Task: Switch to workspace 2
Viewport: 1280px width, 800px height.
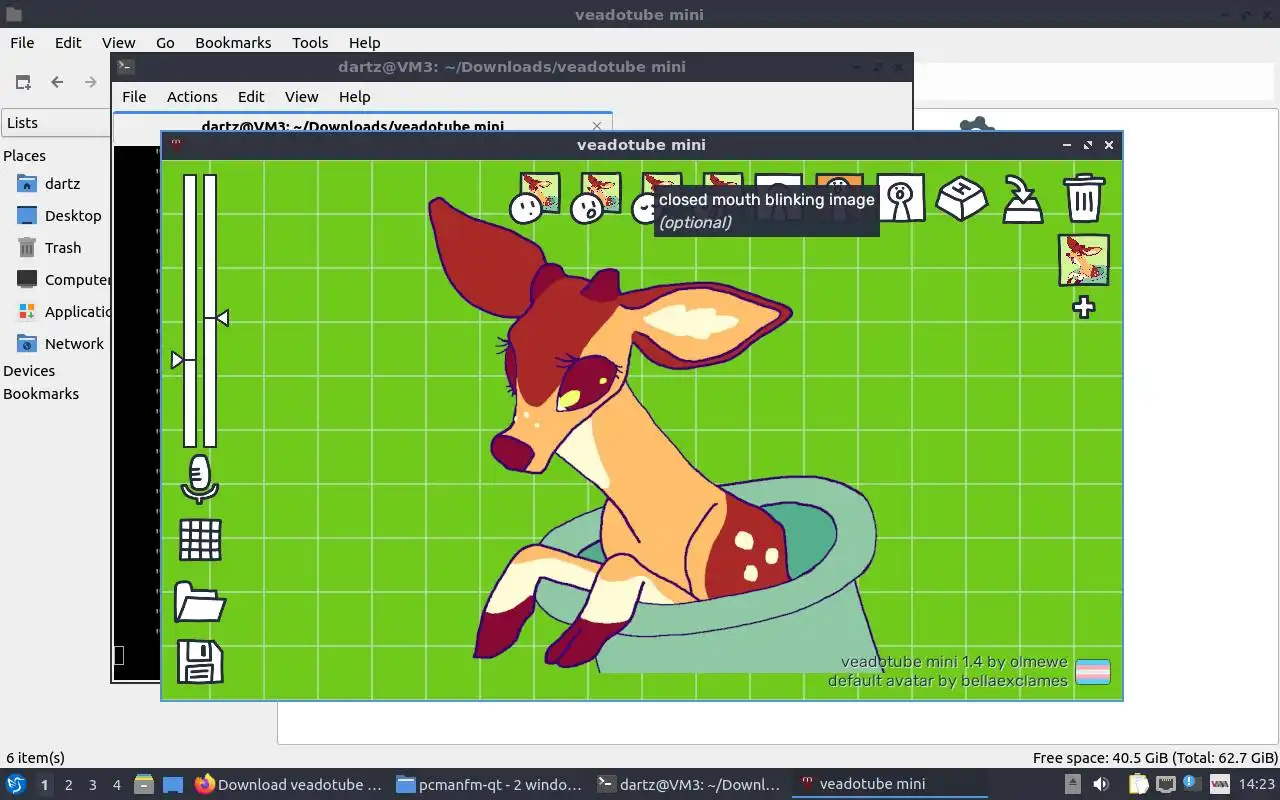Action: pos(68,785)
